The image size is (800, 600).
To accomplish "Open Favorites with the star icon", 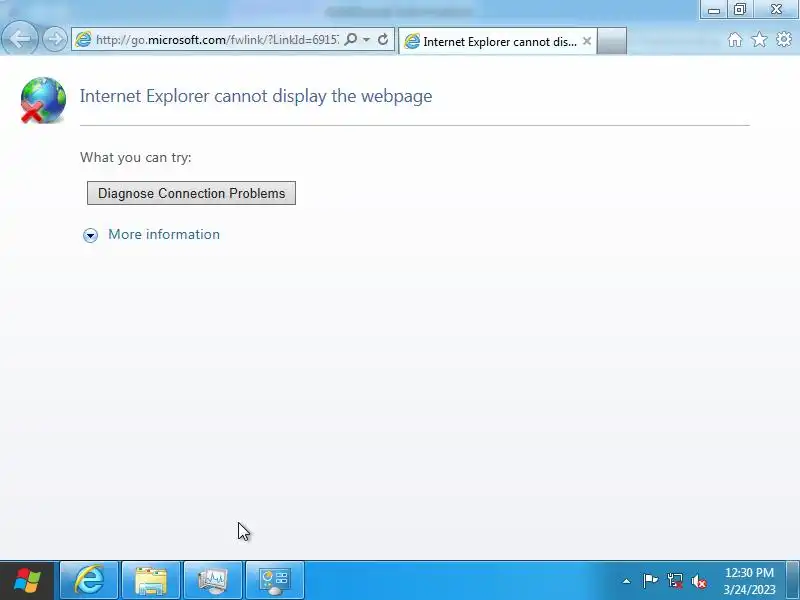I will tap(759, 40).
